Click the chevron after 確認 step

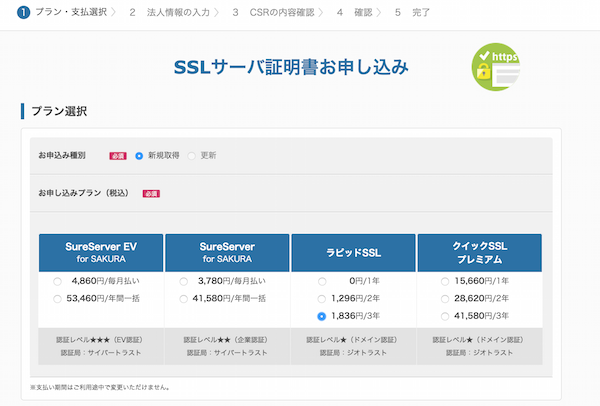[x=379, y=13]
